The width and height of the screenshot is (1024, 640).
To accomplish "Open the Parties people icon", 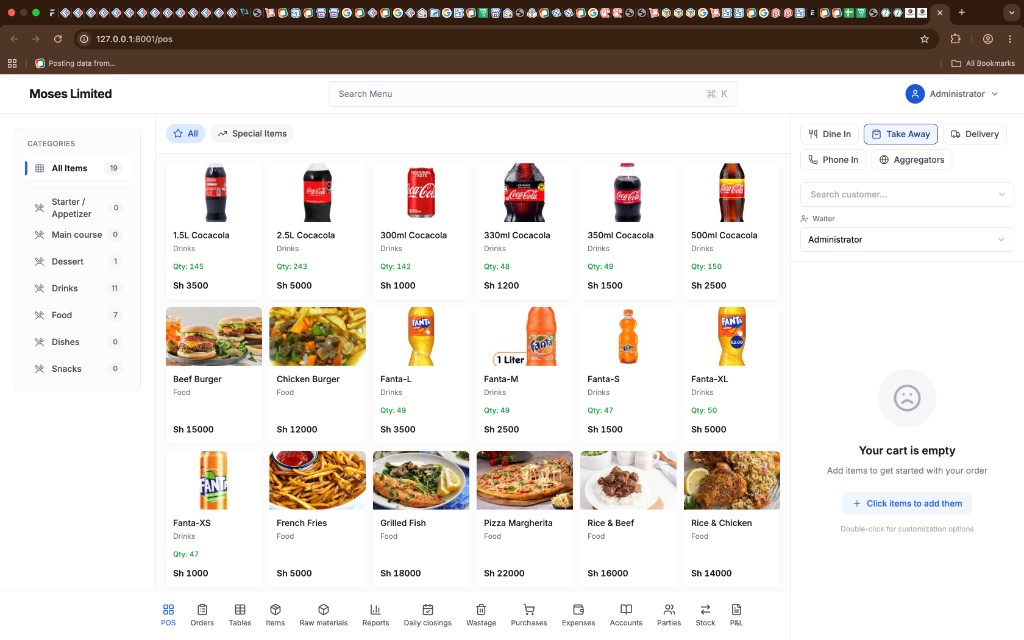I will click(x=669, y=609).
